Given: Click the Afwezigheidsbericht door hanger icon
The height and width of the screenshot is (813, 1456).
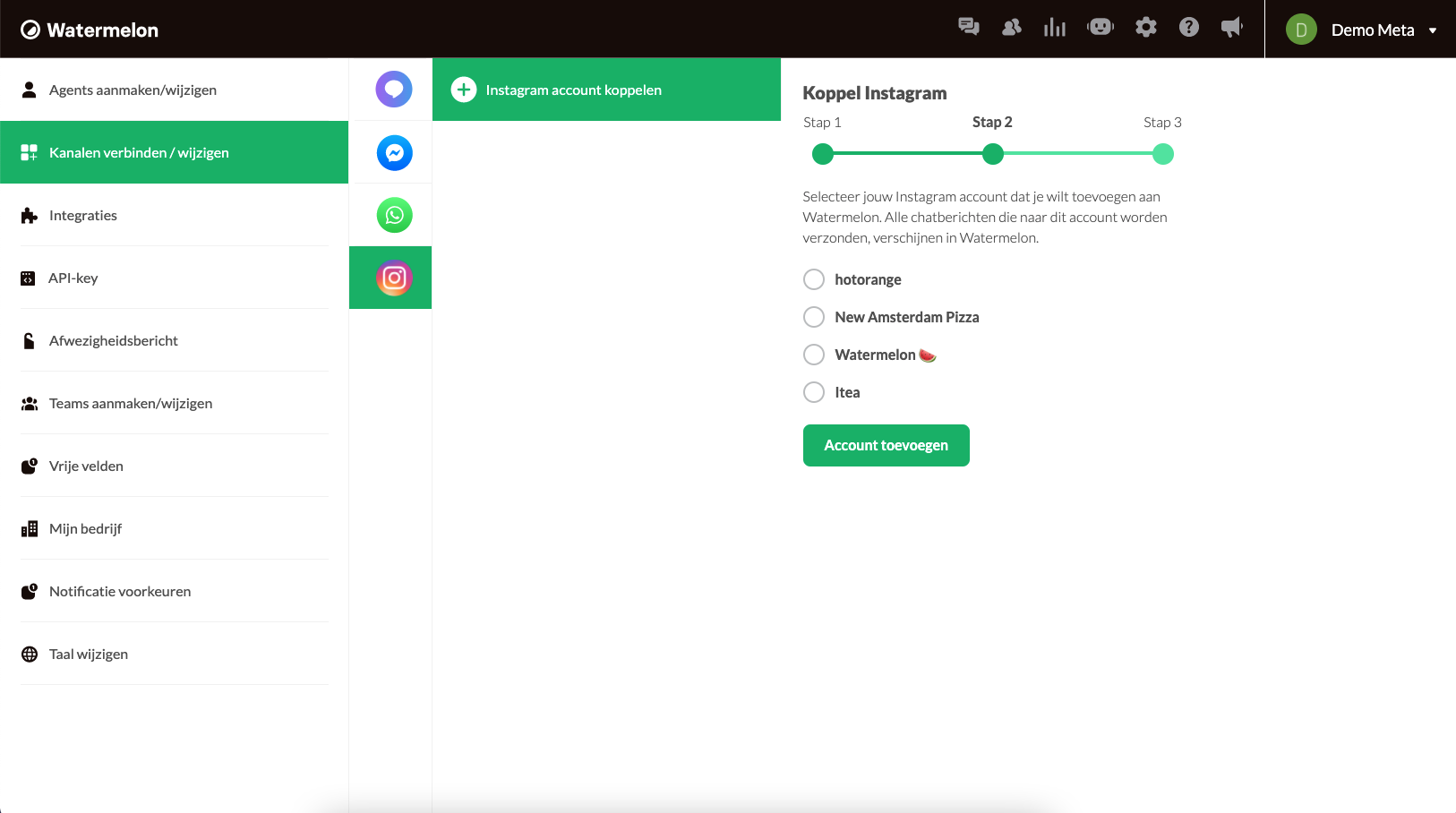Looking at the screenshot, I should pyautogui.click(x=29, y=340).
